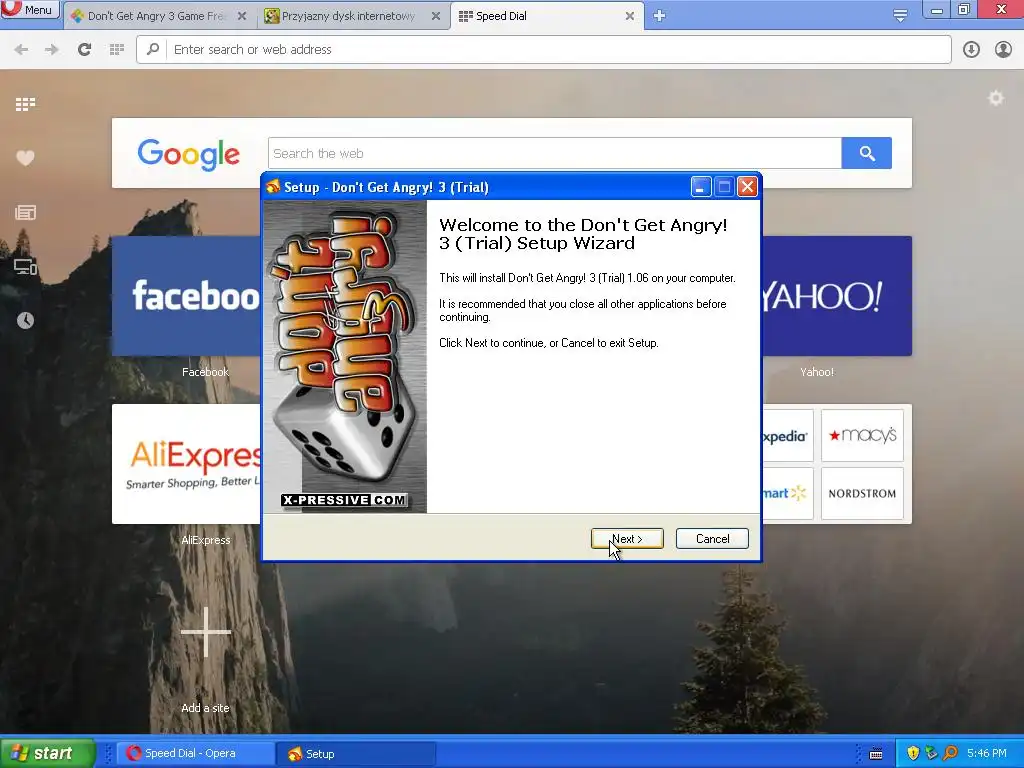
Task: Open the Expedia tile
Action: pos(788,436)
